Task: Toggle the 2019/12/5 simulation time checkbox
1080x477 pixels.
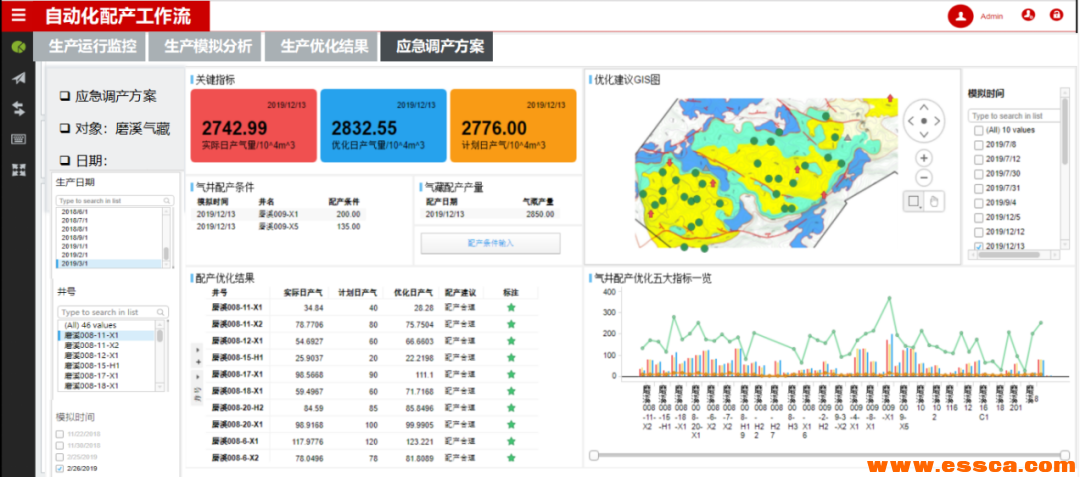Action: 979,217
